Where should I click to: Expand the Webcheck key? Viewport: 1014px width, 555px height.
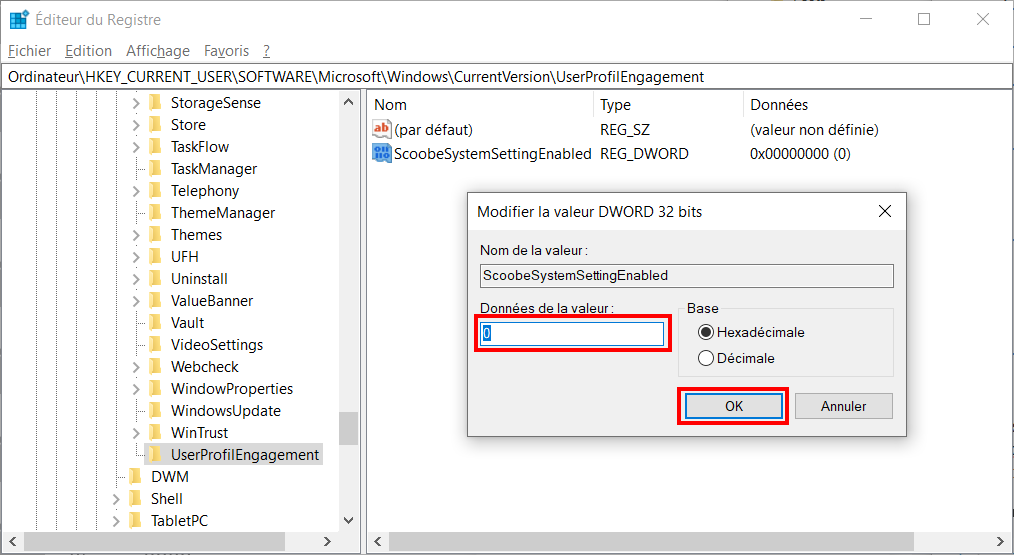tap(136, 367)
